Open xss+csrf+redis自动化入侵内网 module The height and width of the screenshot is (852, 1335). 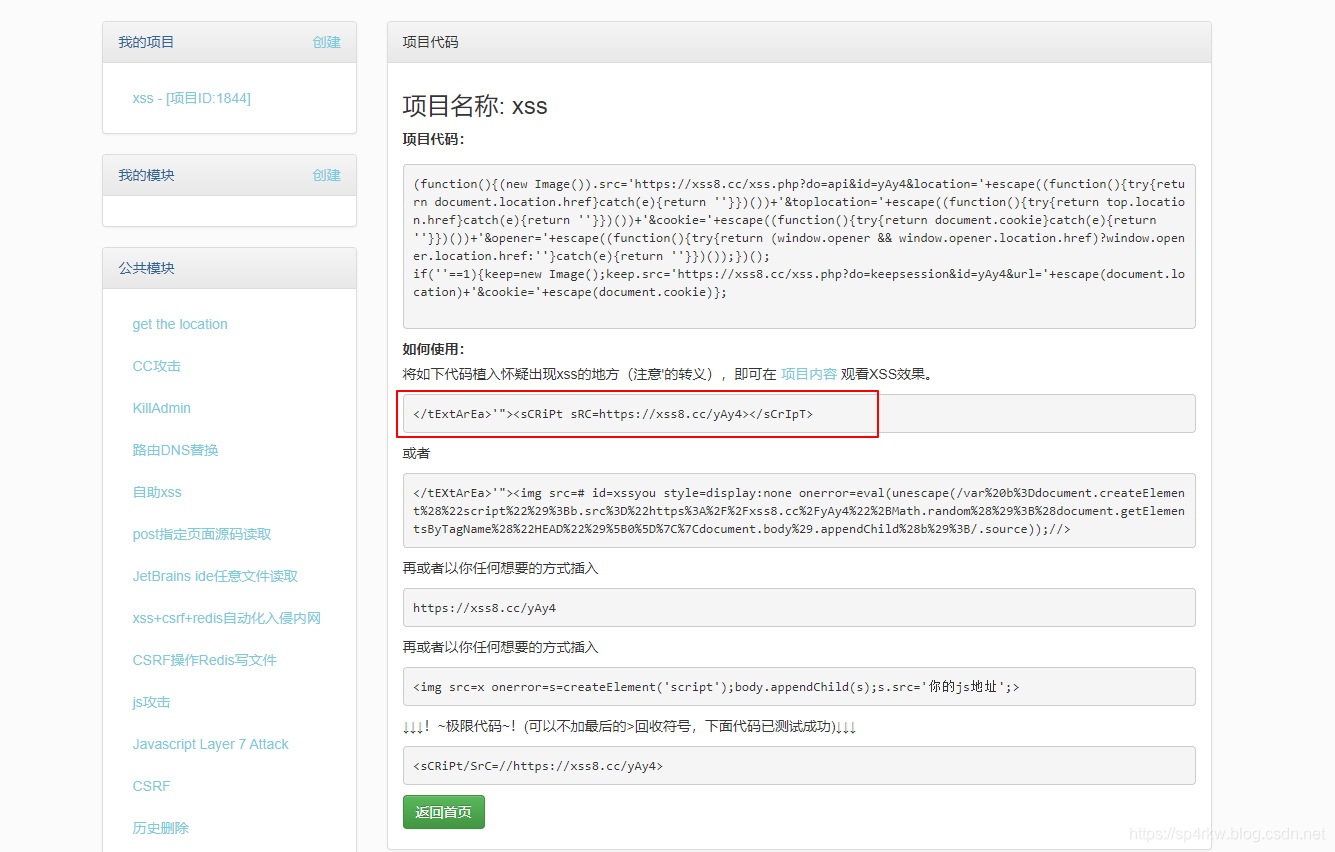(x=227, y=618)
